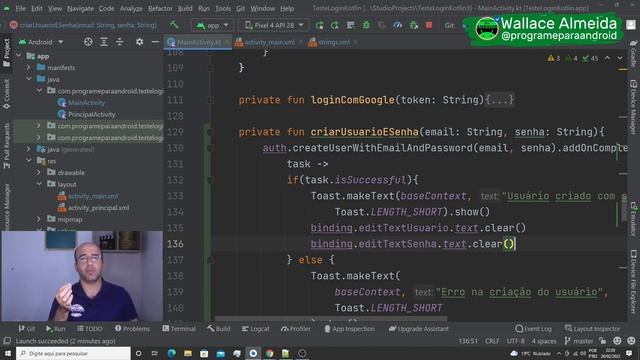The image size is (640, 360).
Task: Toggle fold at line 130 gutter
Action: (211, 148)
